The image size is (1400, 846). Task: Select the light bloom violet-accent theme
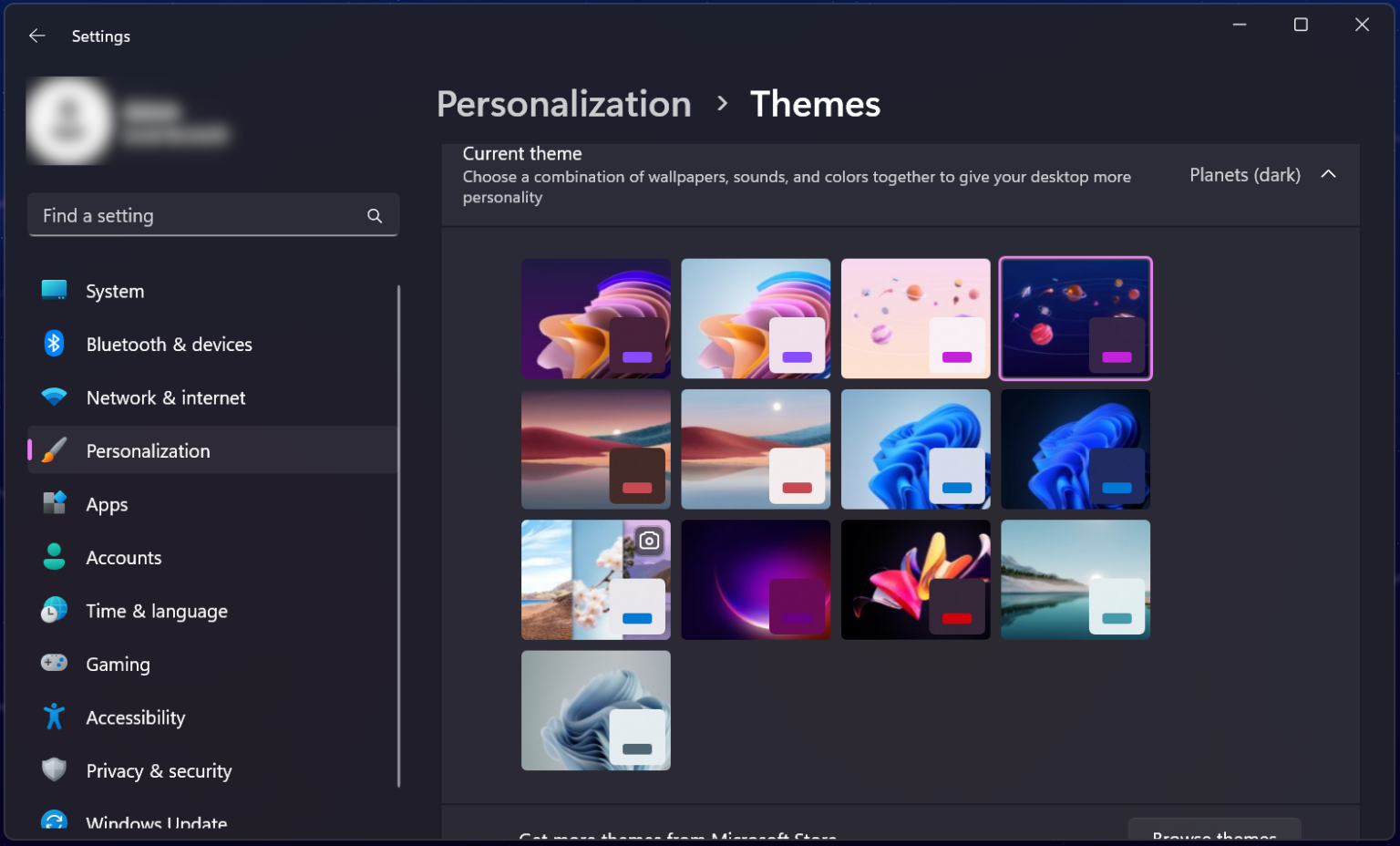[756, 318]
